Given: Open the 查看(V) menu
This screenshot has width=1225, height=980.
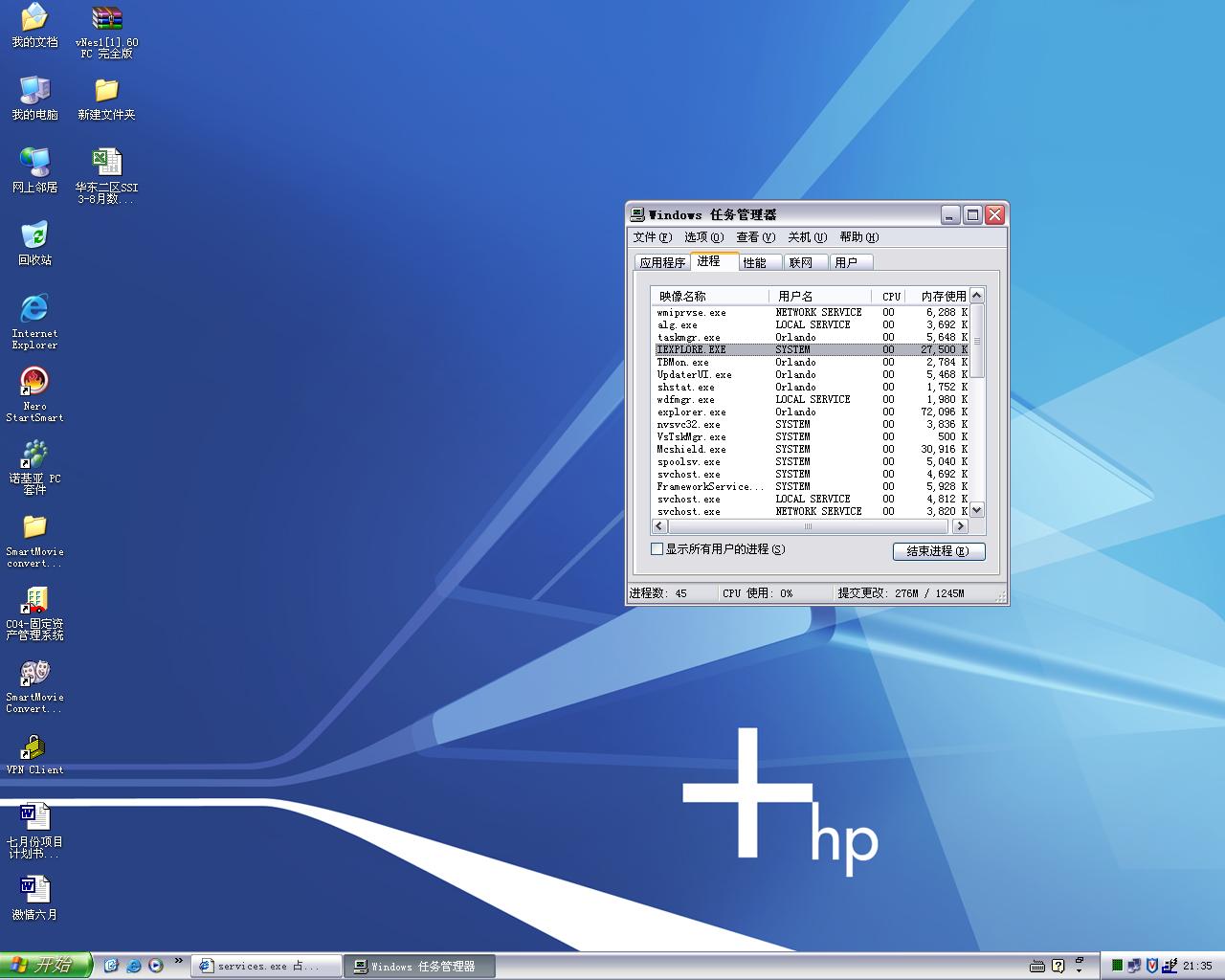Looking at the screenshot, I should tap(754, 237).
